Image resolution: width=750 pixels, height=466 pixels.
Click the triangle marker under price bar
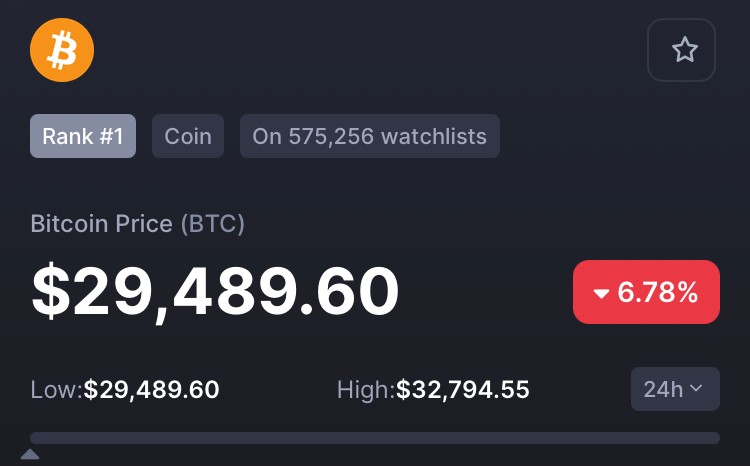point(30,454)
